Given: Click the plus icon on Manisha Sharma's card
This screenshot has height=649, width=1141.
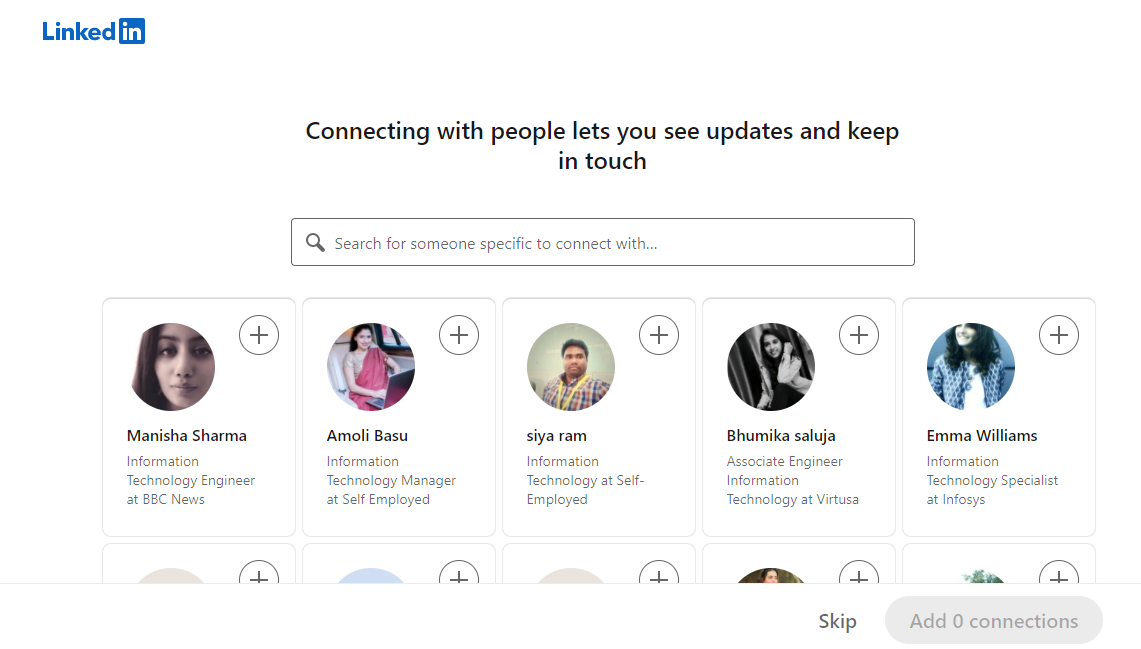Looking at the screenshot, I should pyautogui.click(x=259, y=335).
